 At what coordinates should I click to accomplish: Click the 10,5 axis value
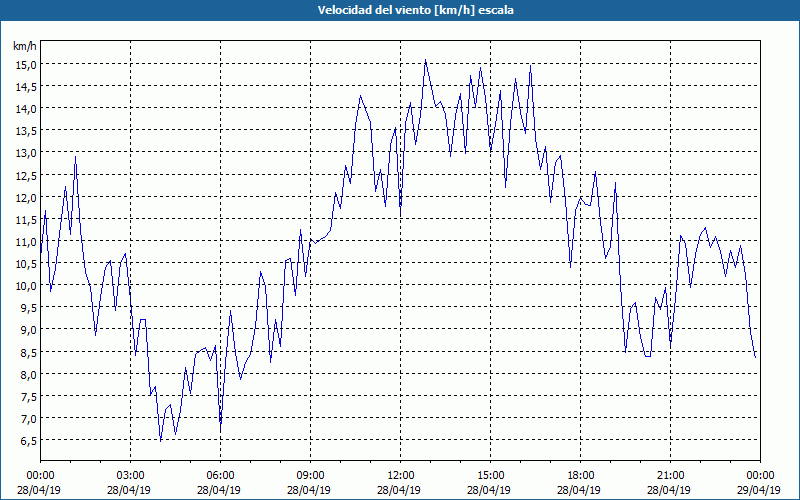point(27,264)
